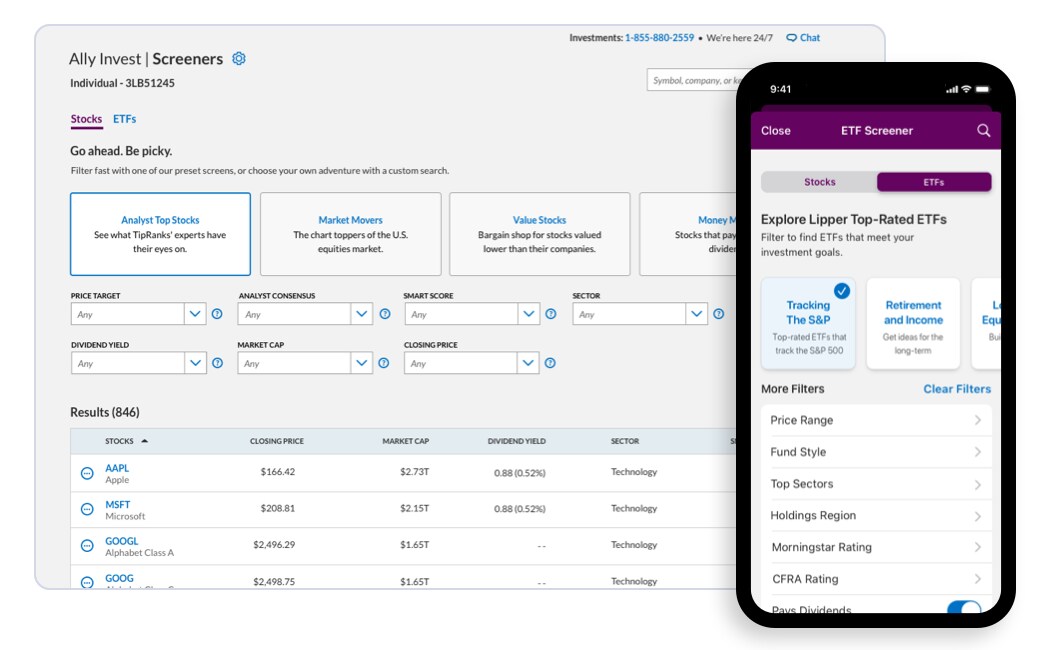This screenshot has width=1050, height=650.
Task: Expand the Morningstar Rating filter
Action: tap(876, 548)
